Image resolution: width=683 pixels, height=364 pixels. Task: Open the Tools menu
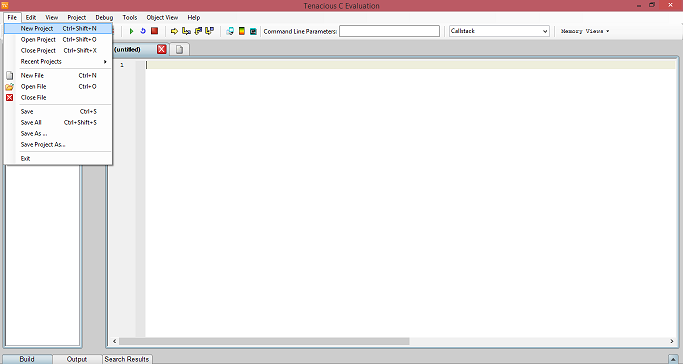pyautogui.click(x=130, y=17)
